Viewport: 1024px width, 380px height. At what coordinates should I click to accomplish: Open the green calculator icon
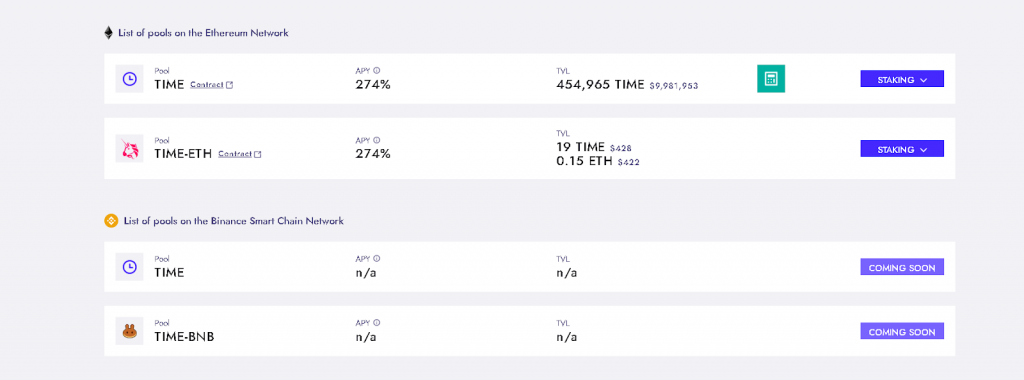pyautogui.click(x=771, y=78)
